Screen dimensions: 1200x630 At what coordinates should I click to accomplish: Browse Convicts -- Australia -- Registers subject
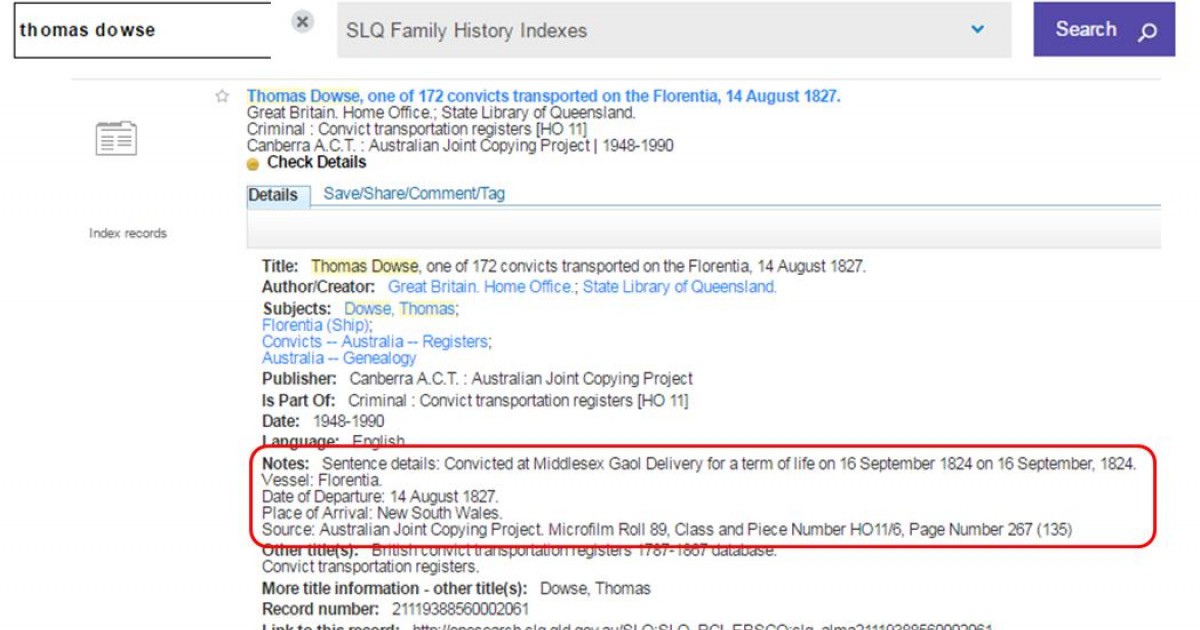pyautogui.click(x=375, y=342)
